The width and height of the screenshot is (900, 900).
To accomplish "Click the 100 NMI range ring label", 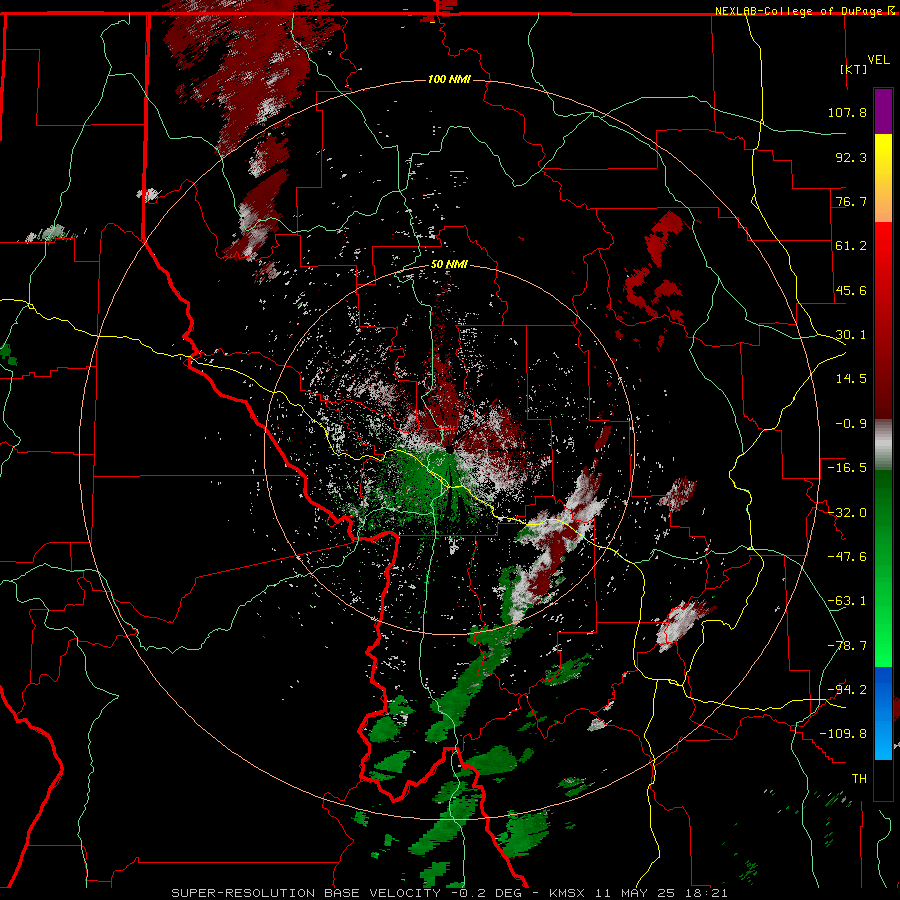I will coord(449,79).
